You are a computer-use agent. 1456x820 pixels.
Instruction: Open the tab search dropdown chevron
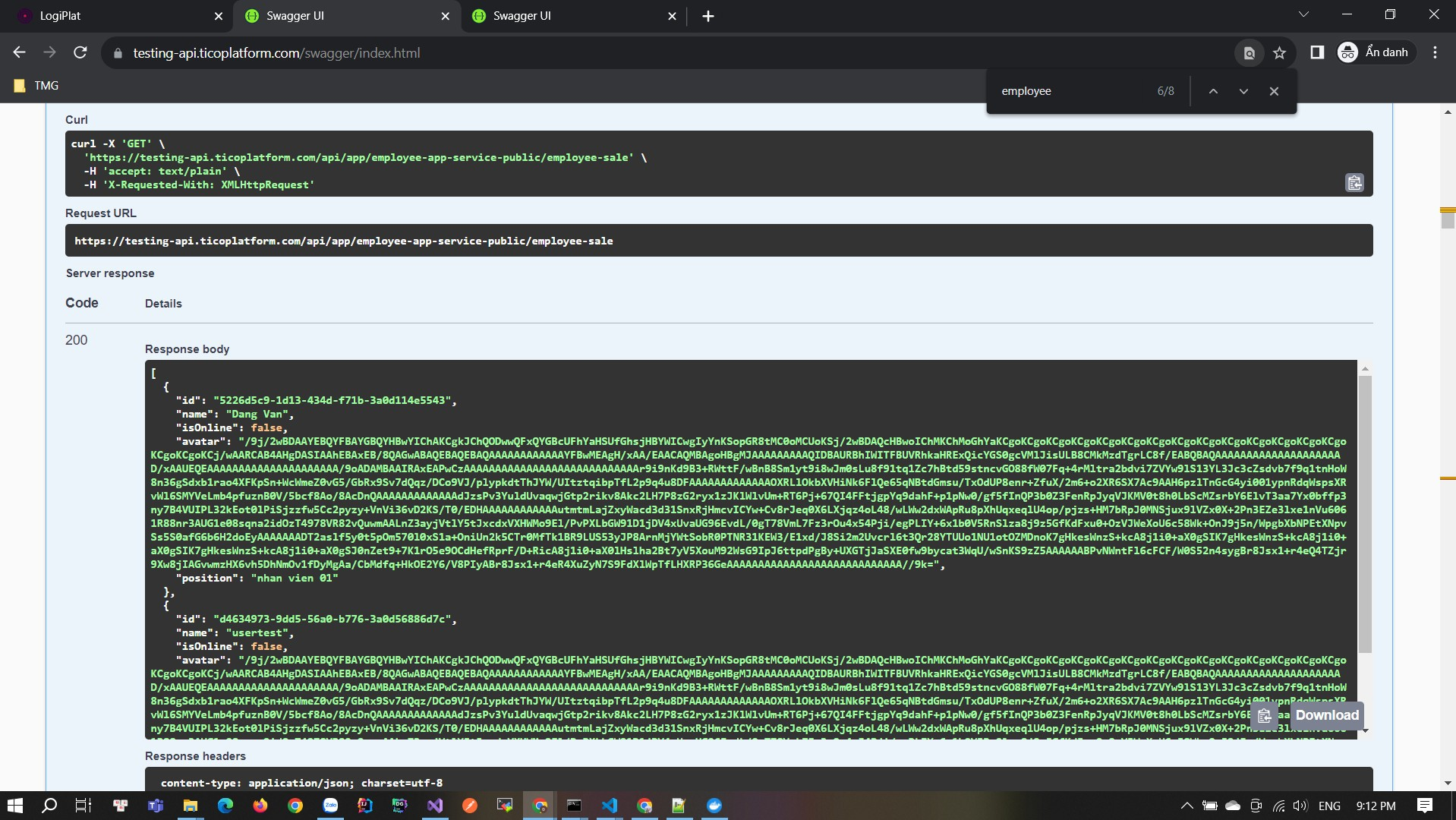pyautogui.click(x=1303, y=14)
